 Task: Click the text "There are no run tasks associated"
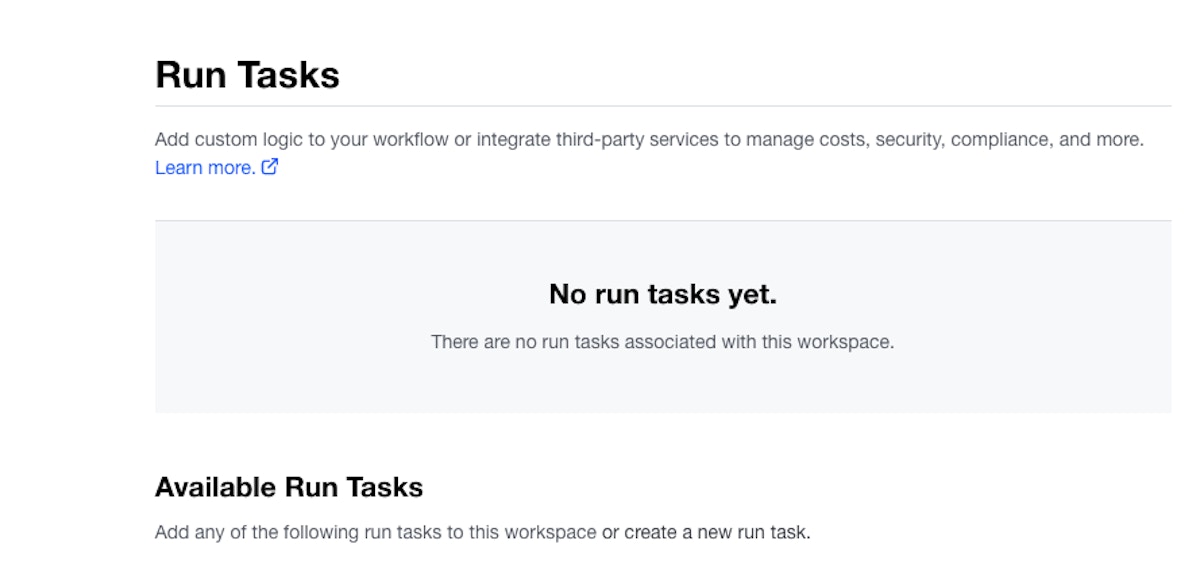[560, 342]
